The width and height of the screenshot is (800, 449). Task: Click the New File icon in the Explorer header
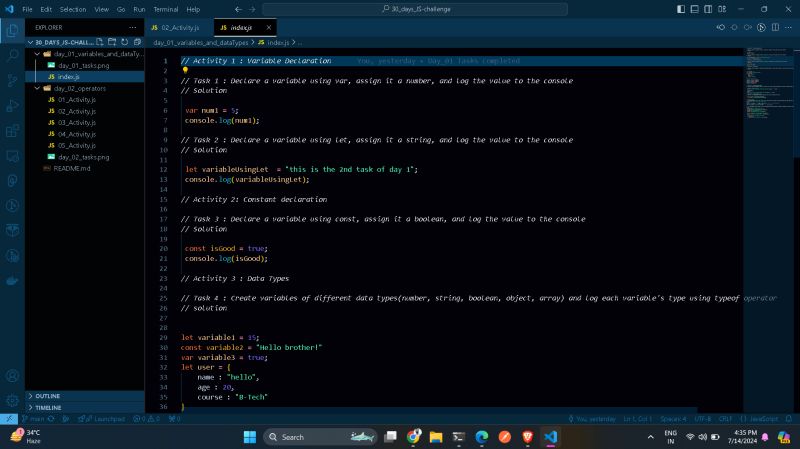coord(99,42)
